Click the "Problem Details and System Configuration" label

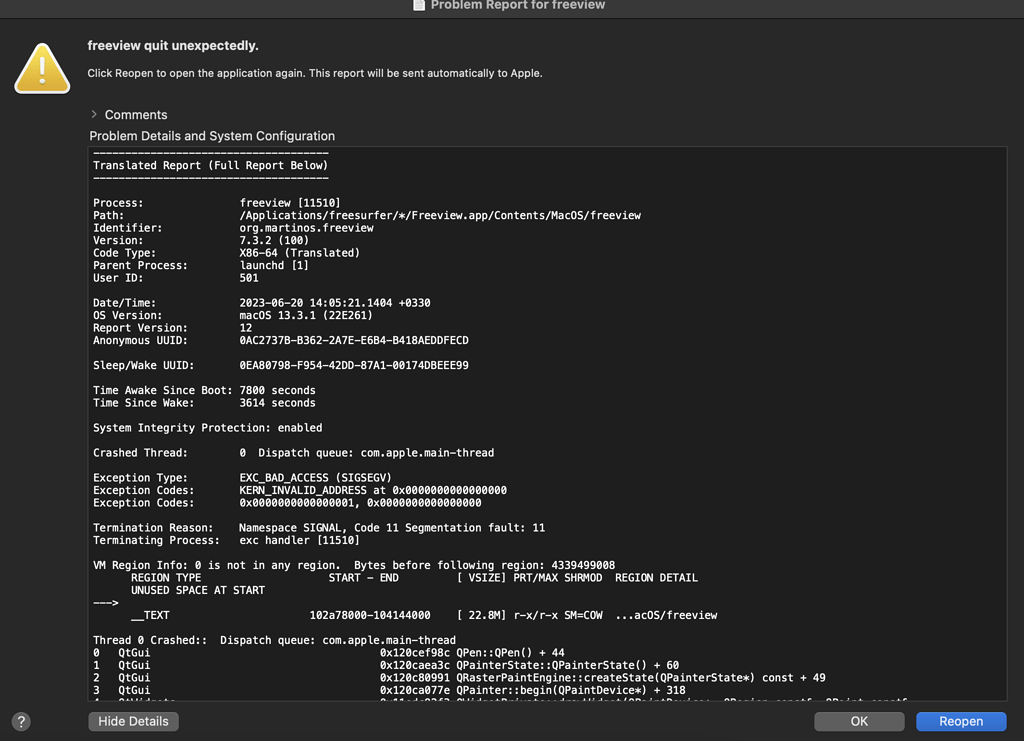[212, 136]
